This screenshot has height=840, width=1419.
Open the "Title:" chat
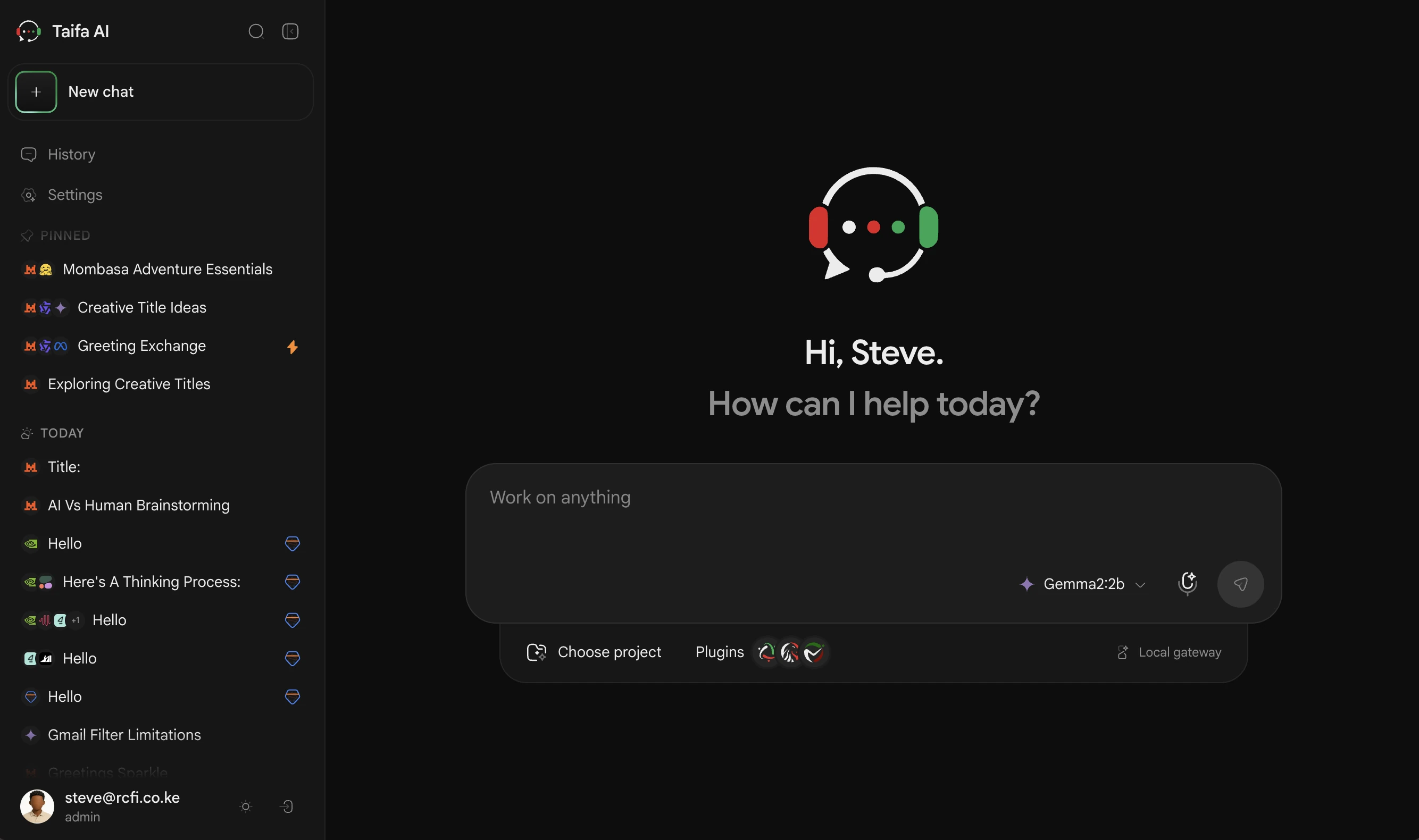pyautogui.click(x=161, y=467)
